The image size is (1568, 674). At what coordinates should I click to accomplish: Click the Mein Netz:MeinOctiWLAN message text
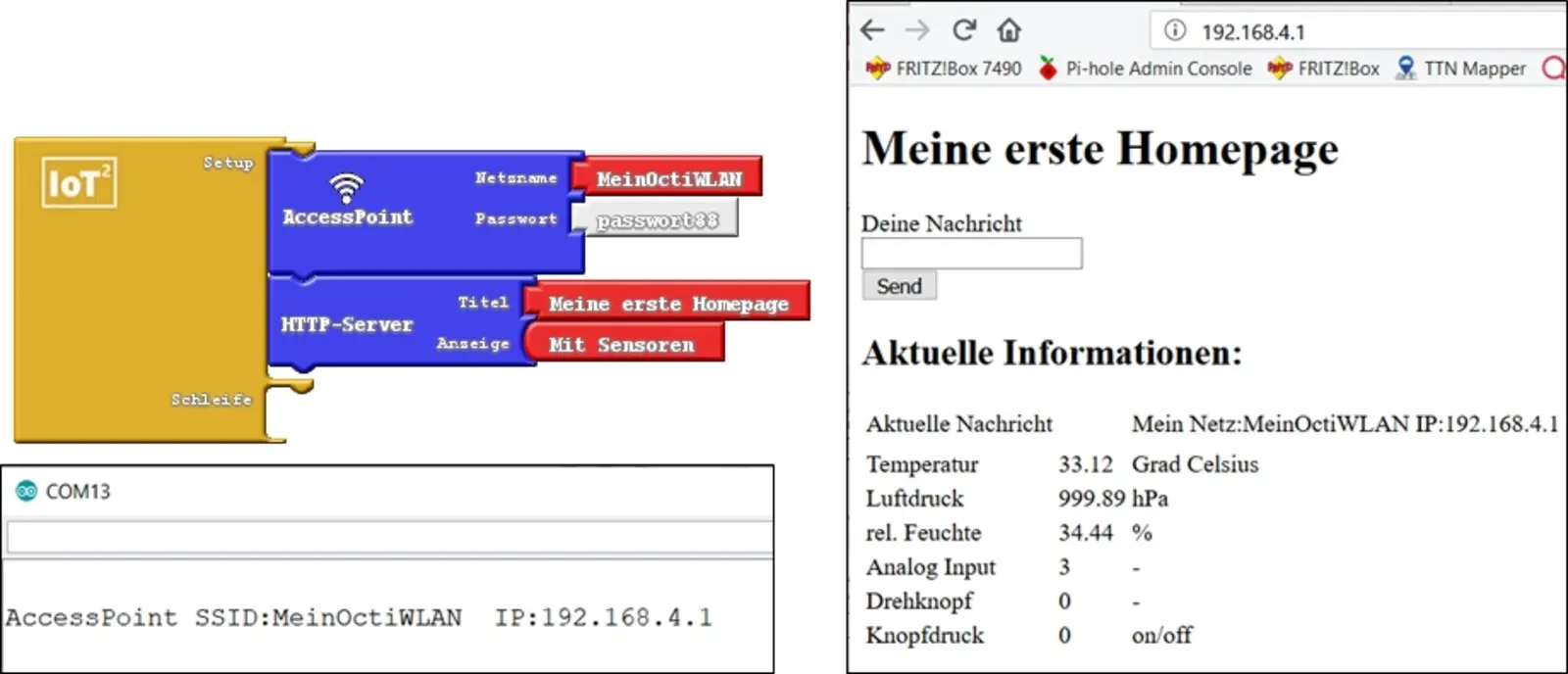click(1345, 424)
